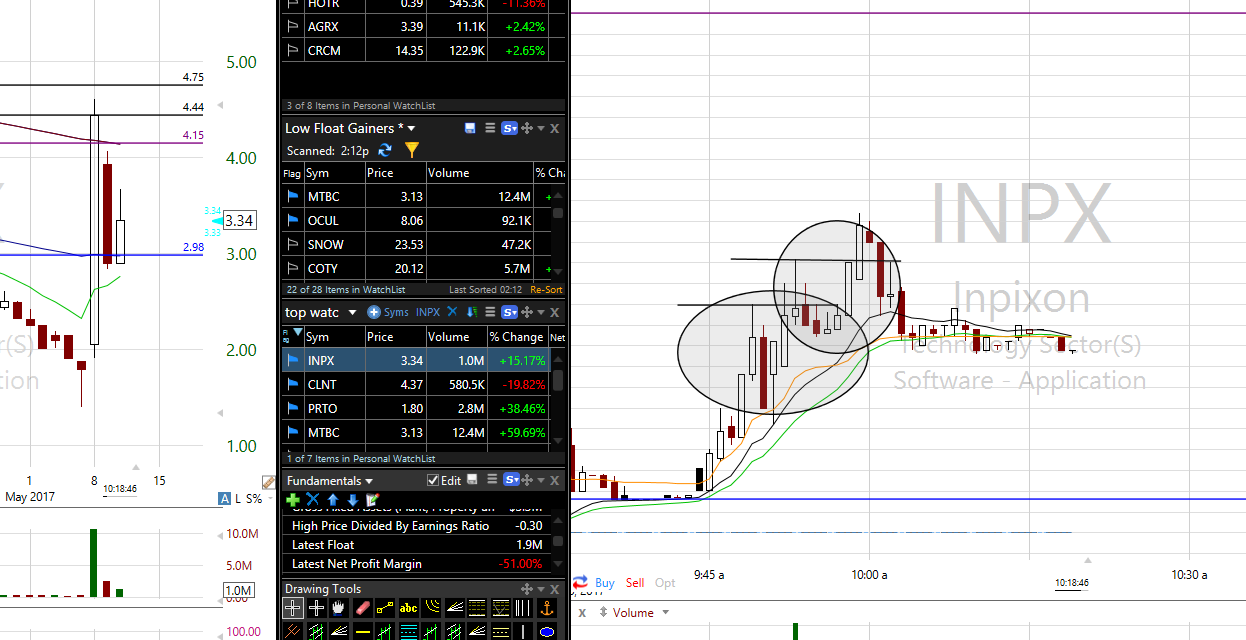The width and height of the screenshot is (1246, 640).
Task: Toggle flag for CRCM row
Action: point(293,50)
